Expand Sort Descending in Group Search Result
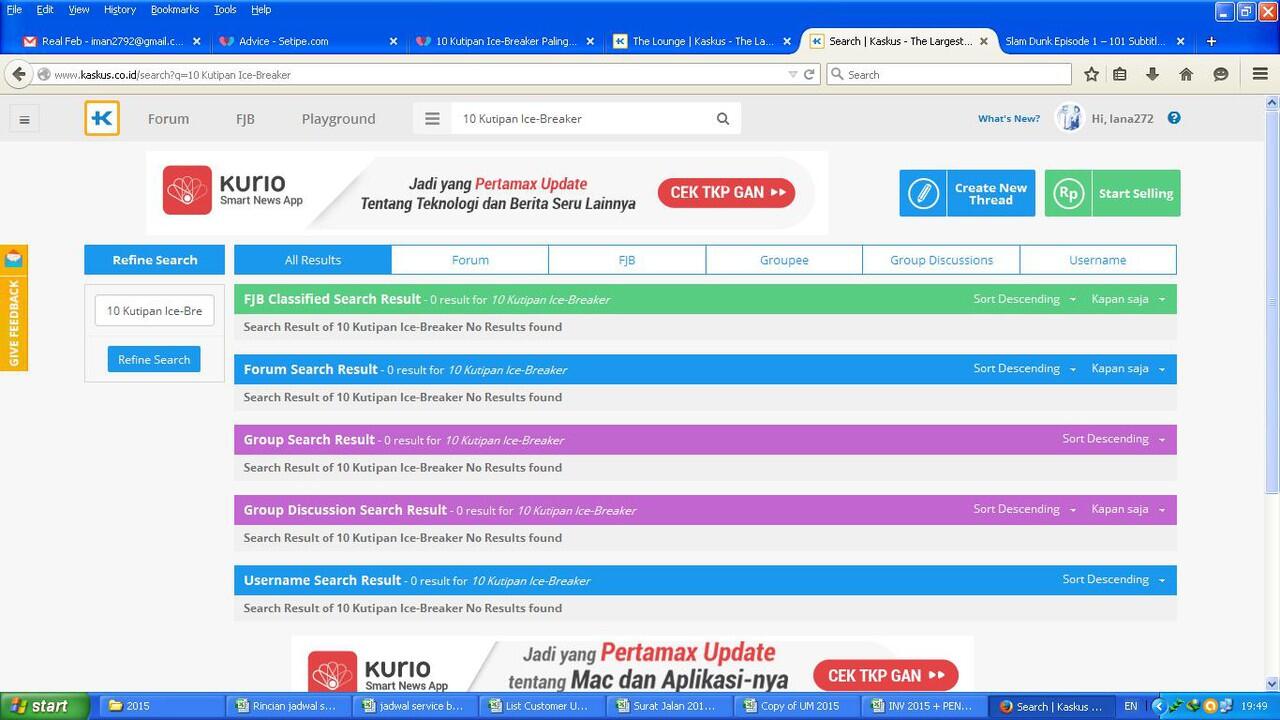The width and height of the screenshot is (1280, 720). pos(1113,439)
